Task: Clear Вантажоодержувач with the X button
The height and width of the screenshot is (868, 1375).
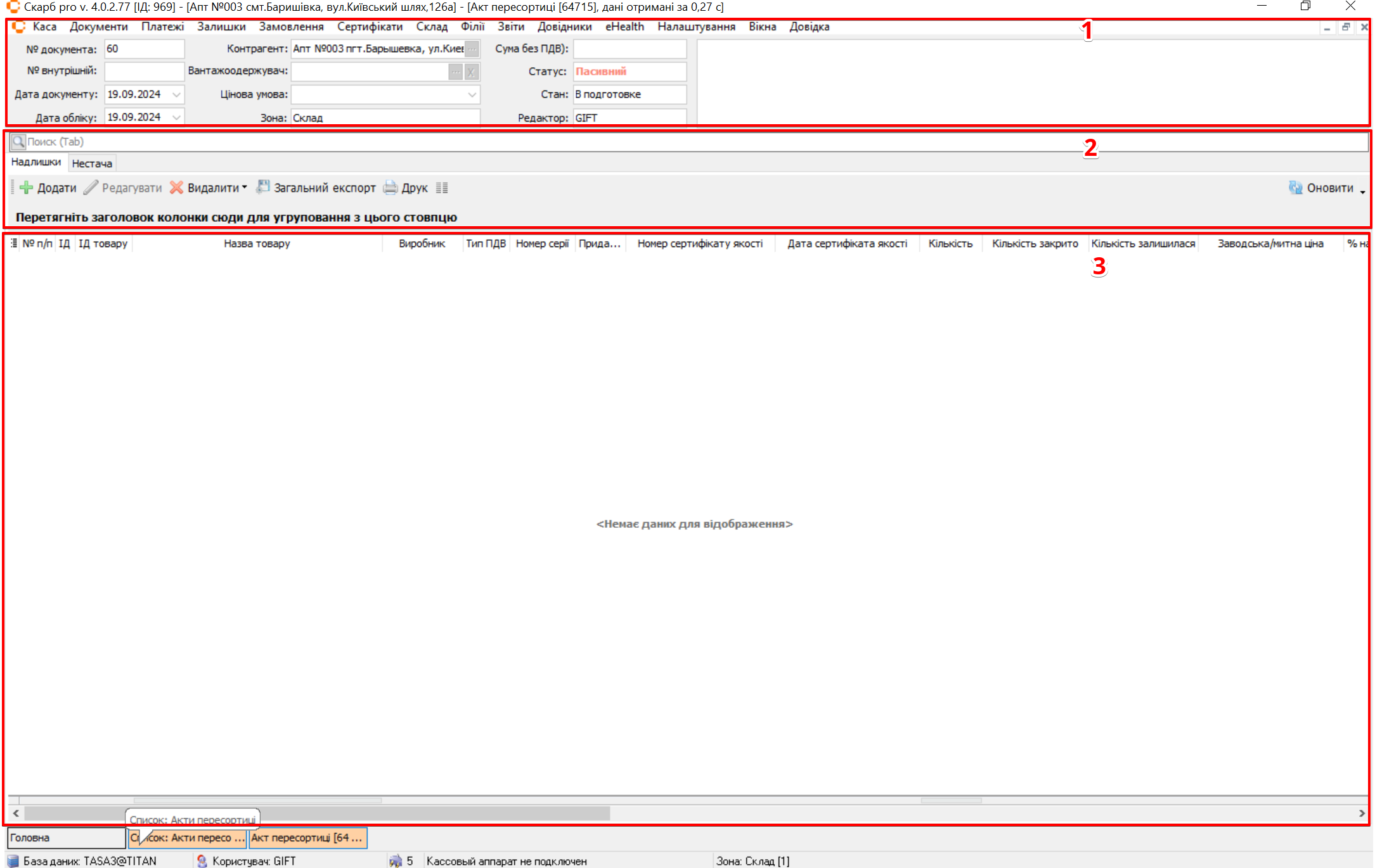Action: pos(471,72)
